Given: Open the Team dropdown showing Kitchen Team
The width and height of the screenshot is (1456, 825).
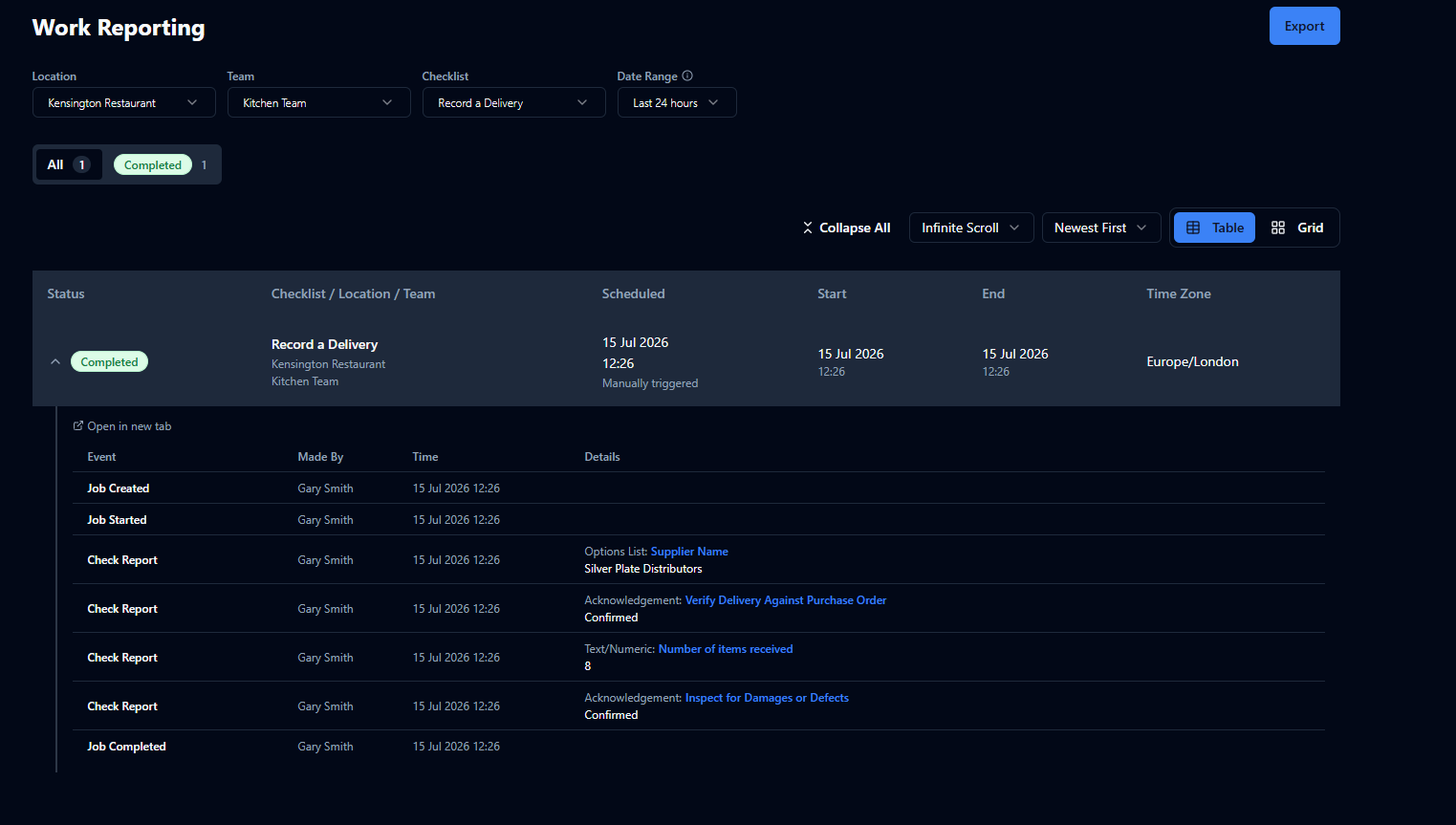Looking at the screenshot, I should (319, 102).
